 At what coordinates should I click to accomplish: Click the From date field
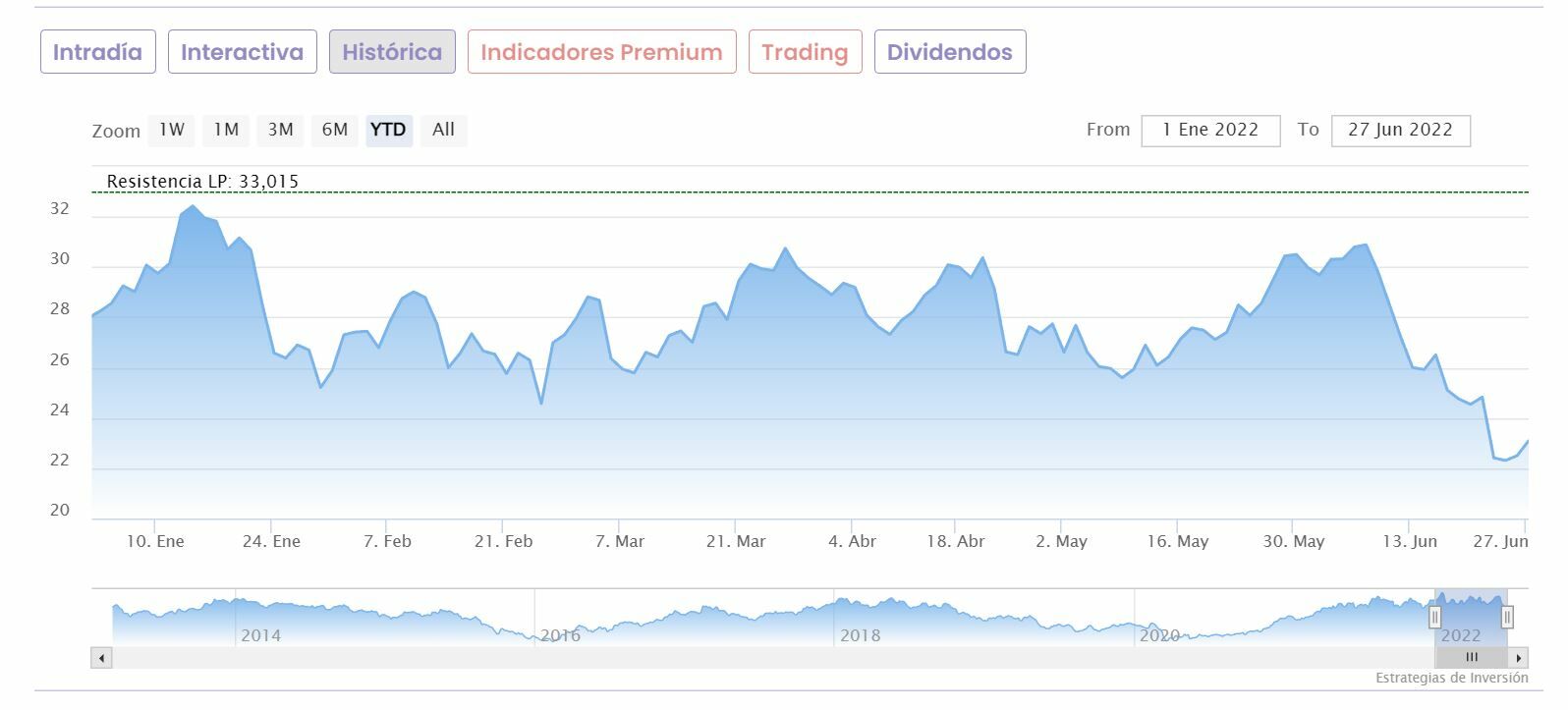point(1210,131)
